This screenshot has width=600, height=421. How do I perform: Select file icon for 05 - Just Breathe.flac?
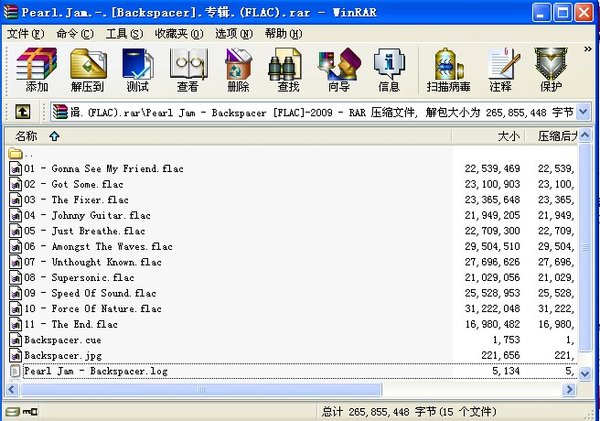coord(15,231)
